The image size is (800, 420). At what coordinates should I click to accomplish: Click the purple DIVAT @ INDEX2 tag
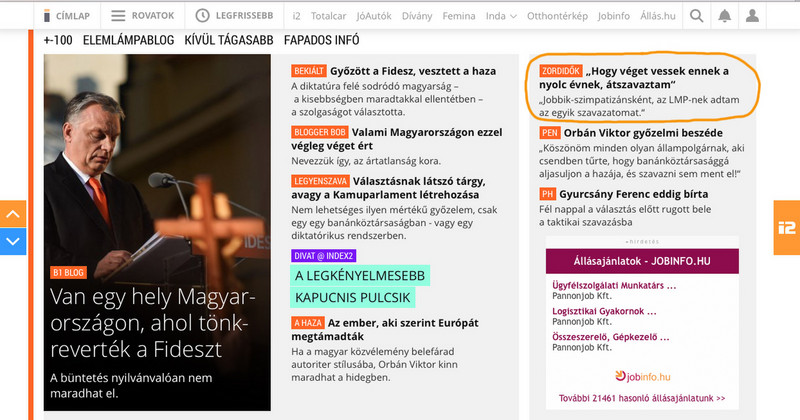coord(323,256)
